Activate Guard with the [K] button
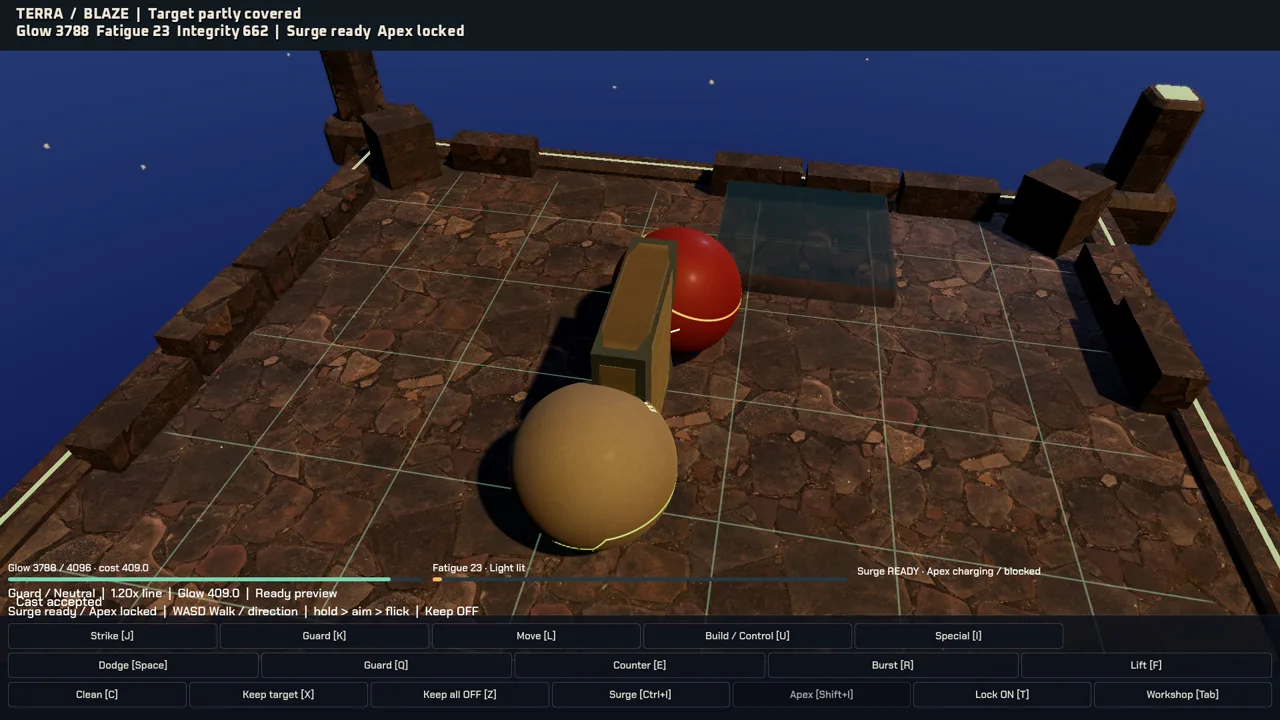This screenshot has width=1280, height=720. 324,636
